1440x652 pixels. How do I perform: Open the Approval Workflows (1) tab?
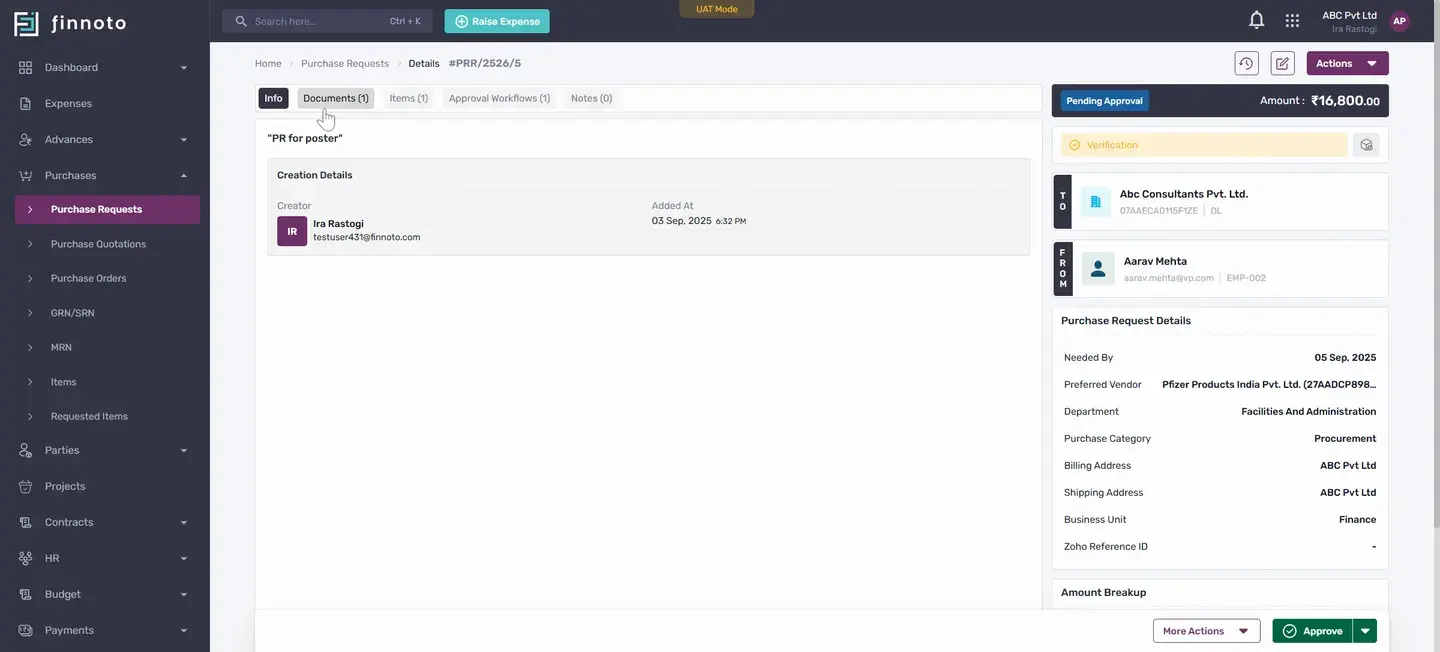click(499, 98)
